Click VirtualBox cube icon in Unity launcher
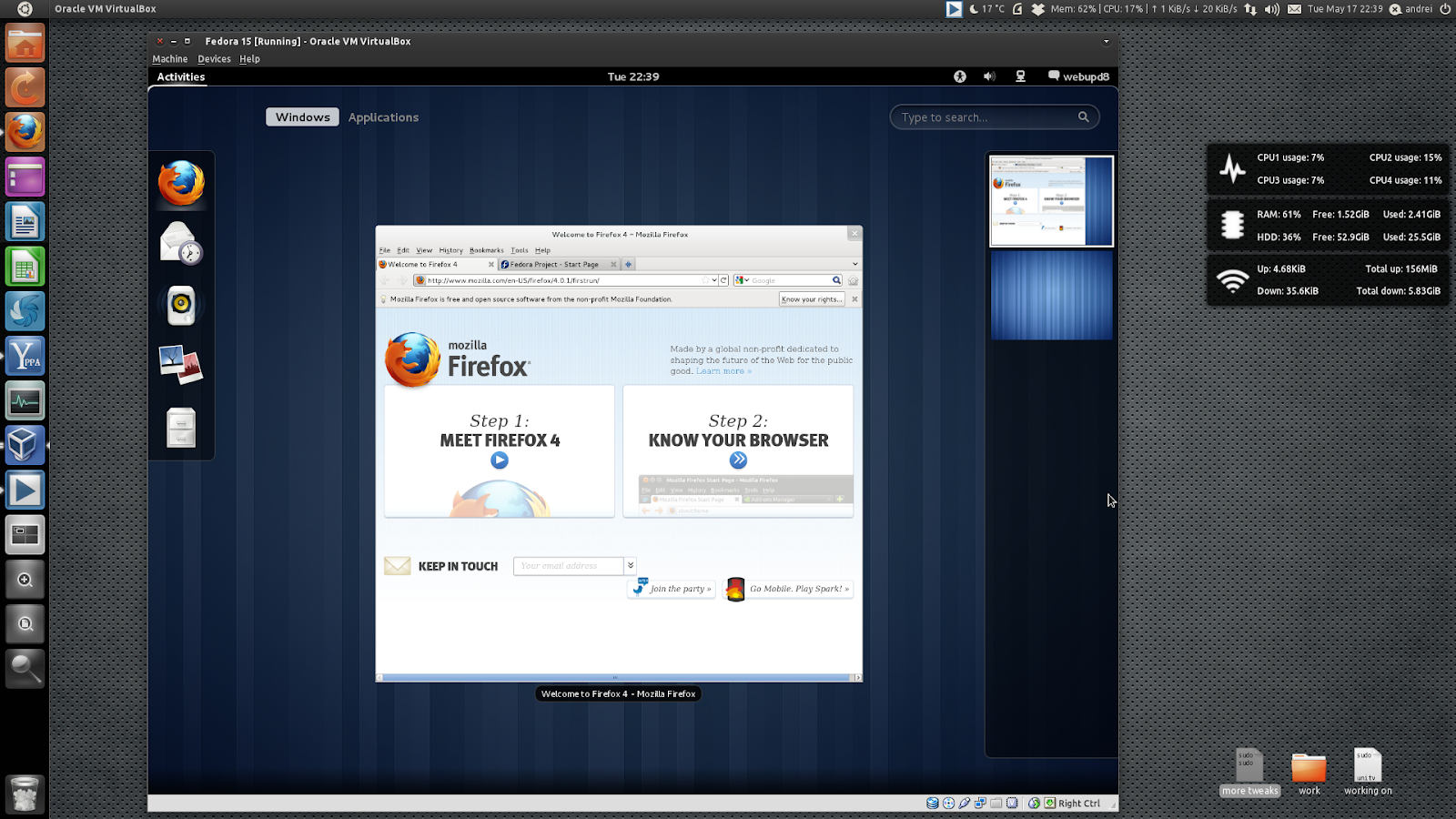 tap(25, 445)
